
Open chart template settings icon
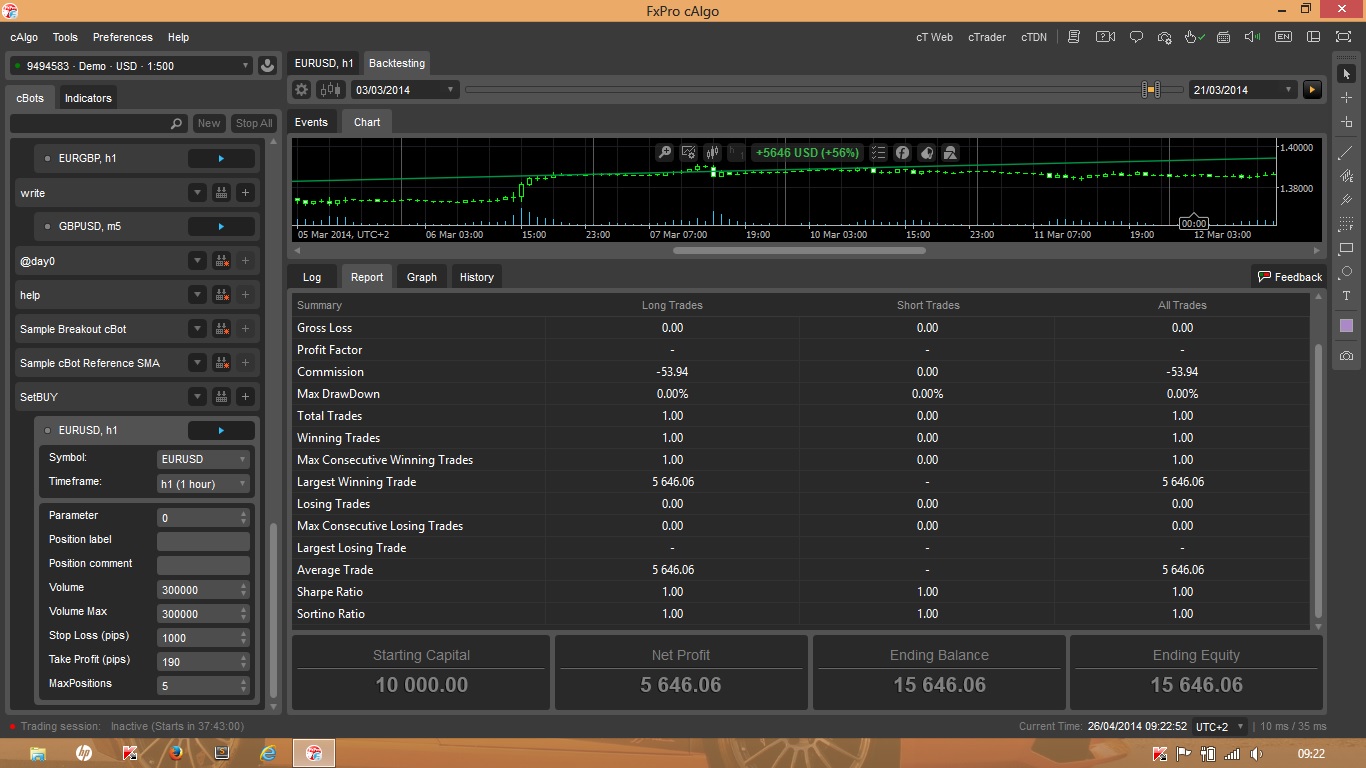688,152
